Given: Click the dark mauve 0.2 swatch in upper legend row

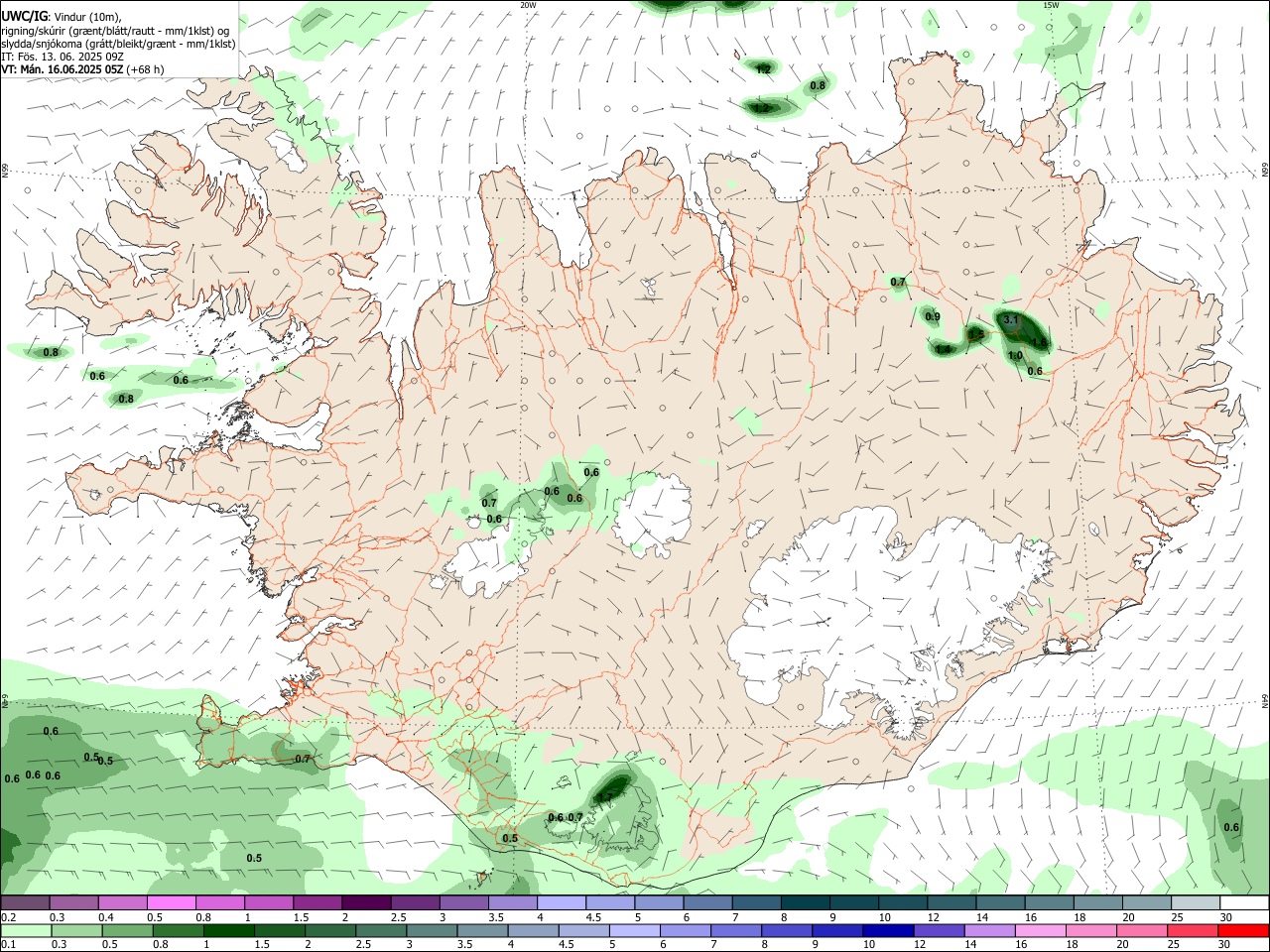Looking at the screenshot, I should click(25, 903).
